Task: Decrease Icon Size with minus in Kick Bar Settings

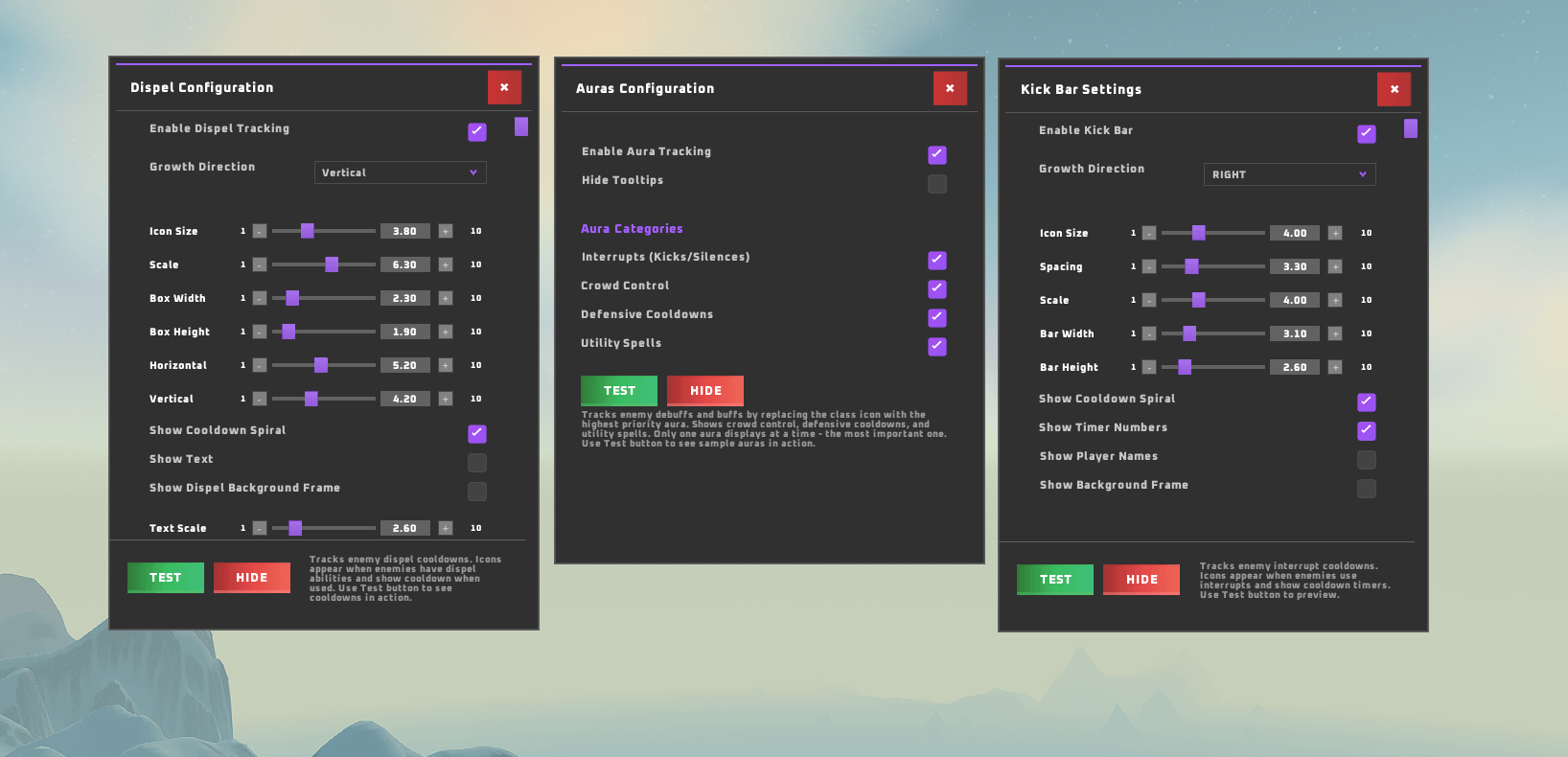Action: pyautogui.click(x=1149, y=233)
